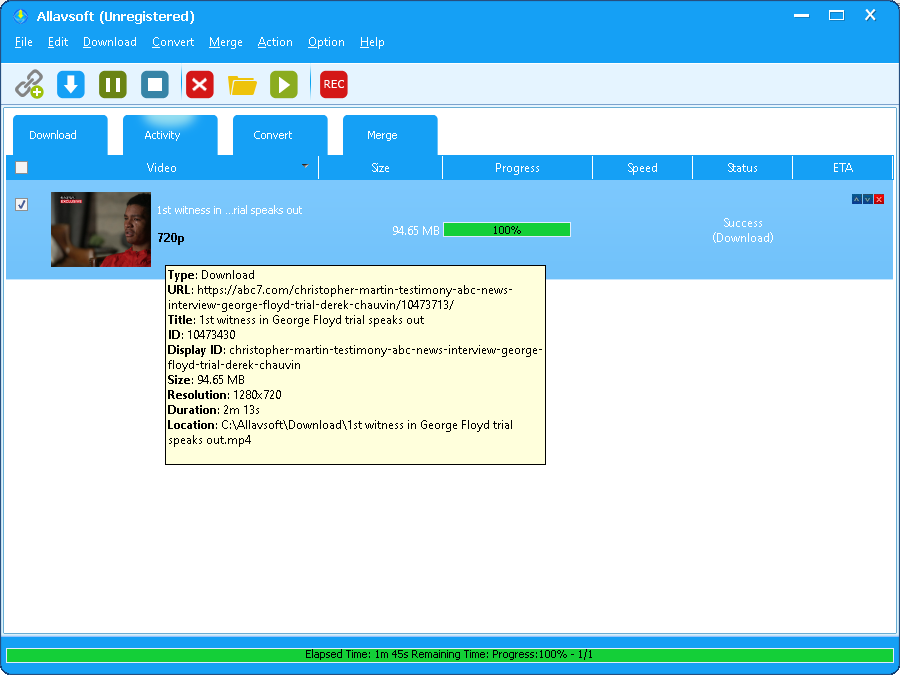Sort by the Status column header
The height and width of the screenshot is (675, 900).
742,168
